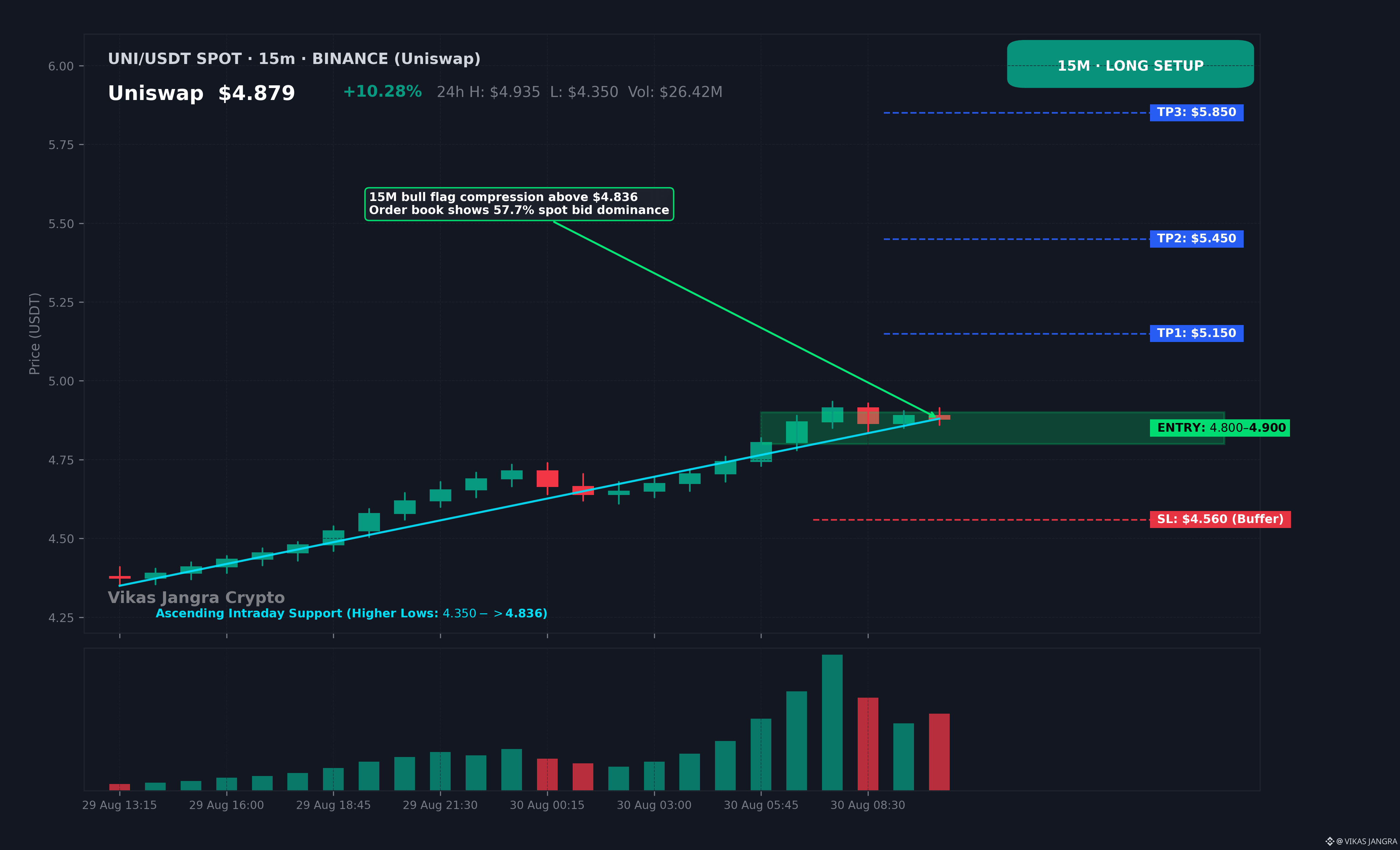Screen dimensions: 1400x850
Task: Click the SL: $4.560 (Buffer) label
Action: 1220,519
